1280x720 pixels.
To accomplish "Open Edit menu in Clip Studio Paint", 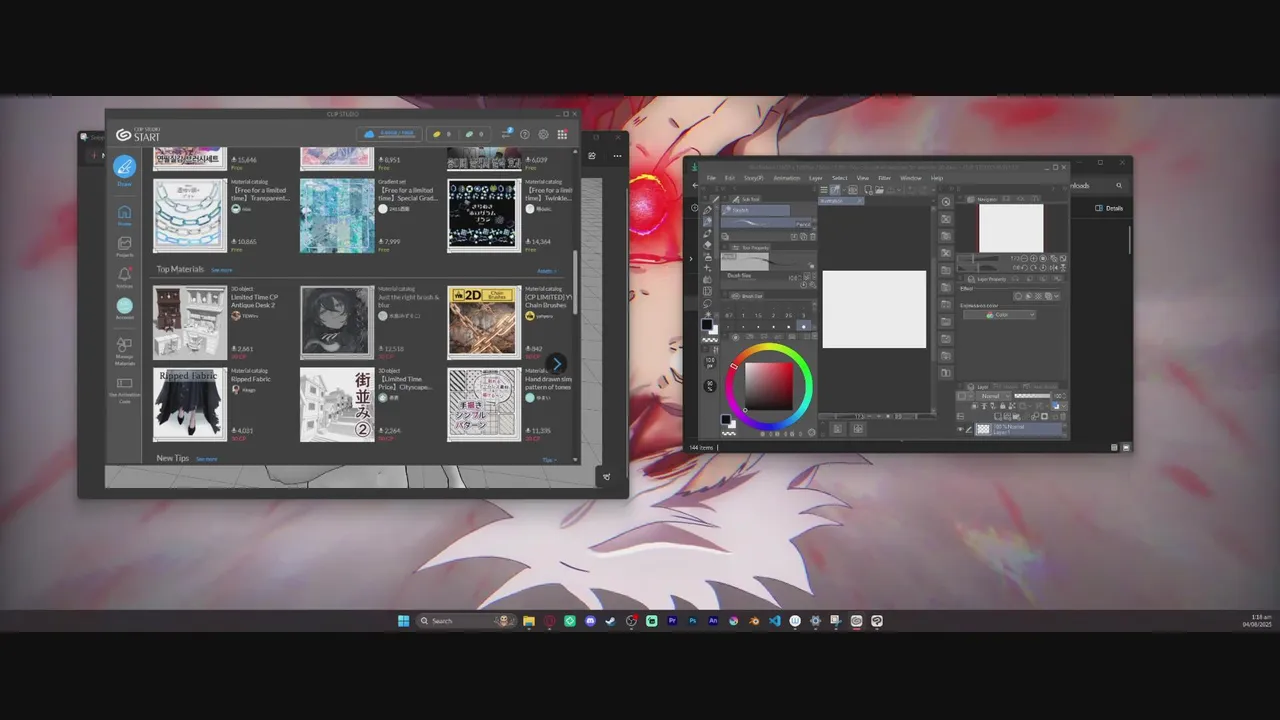I will [729, 178].
